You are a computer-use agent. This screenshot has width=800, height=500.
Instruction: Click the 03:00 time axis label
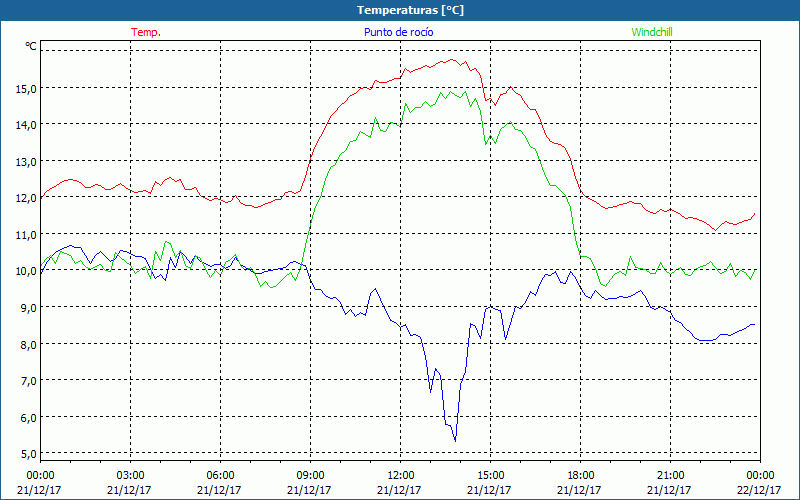click(130, 476)
